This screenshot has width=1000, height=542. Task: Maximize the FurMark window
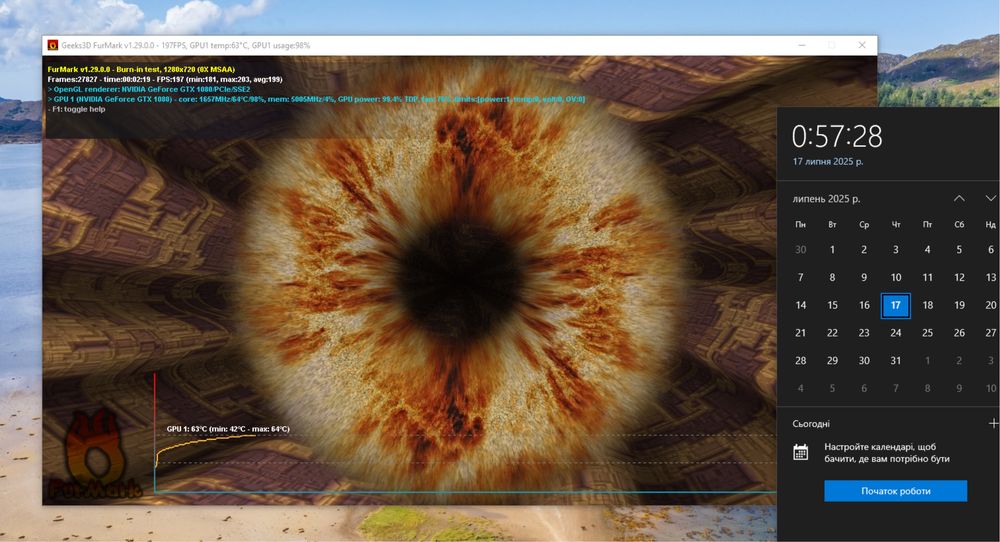click(x=832, y=45)
